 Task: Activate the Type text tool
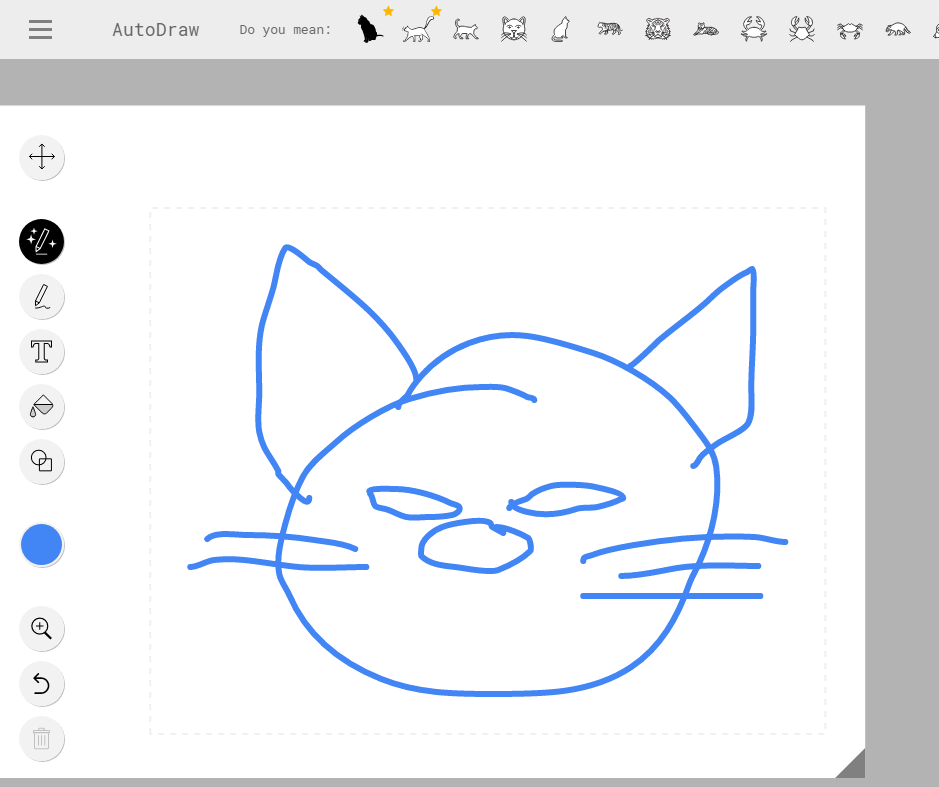point(42,351)
